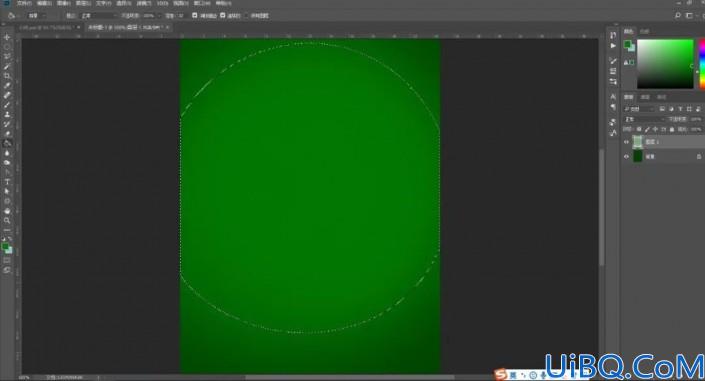Screen dimensions: 705x381
Task: Open the History panel icon in collapsed dock
Action: tap(613, 36)
